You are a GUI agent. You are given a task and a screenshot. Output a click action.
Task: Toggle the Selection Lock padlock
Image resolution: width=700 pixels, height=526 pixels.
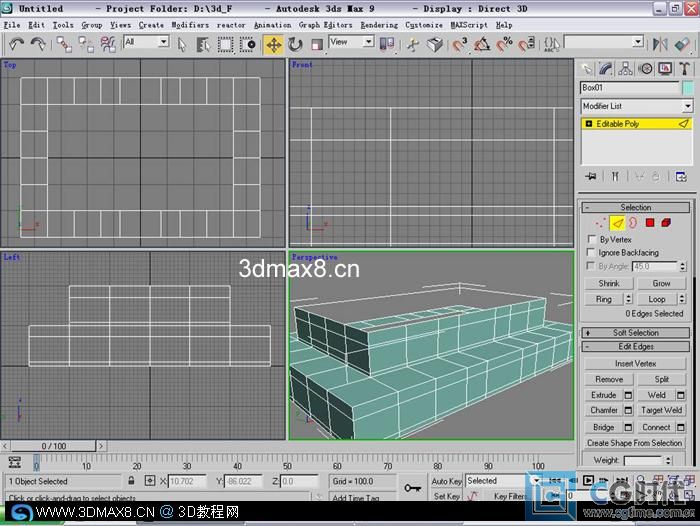(131, 481)
